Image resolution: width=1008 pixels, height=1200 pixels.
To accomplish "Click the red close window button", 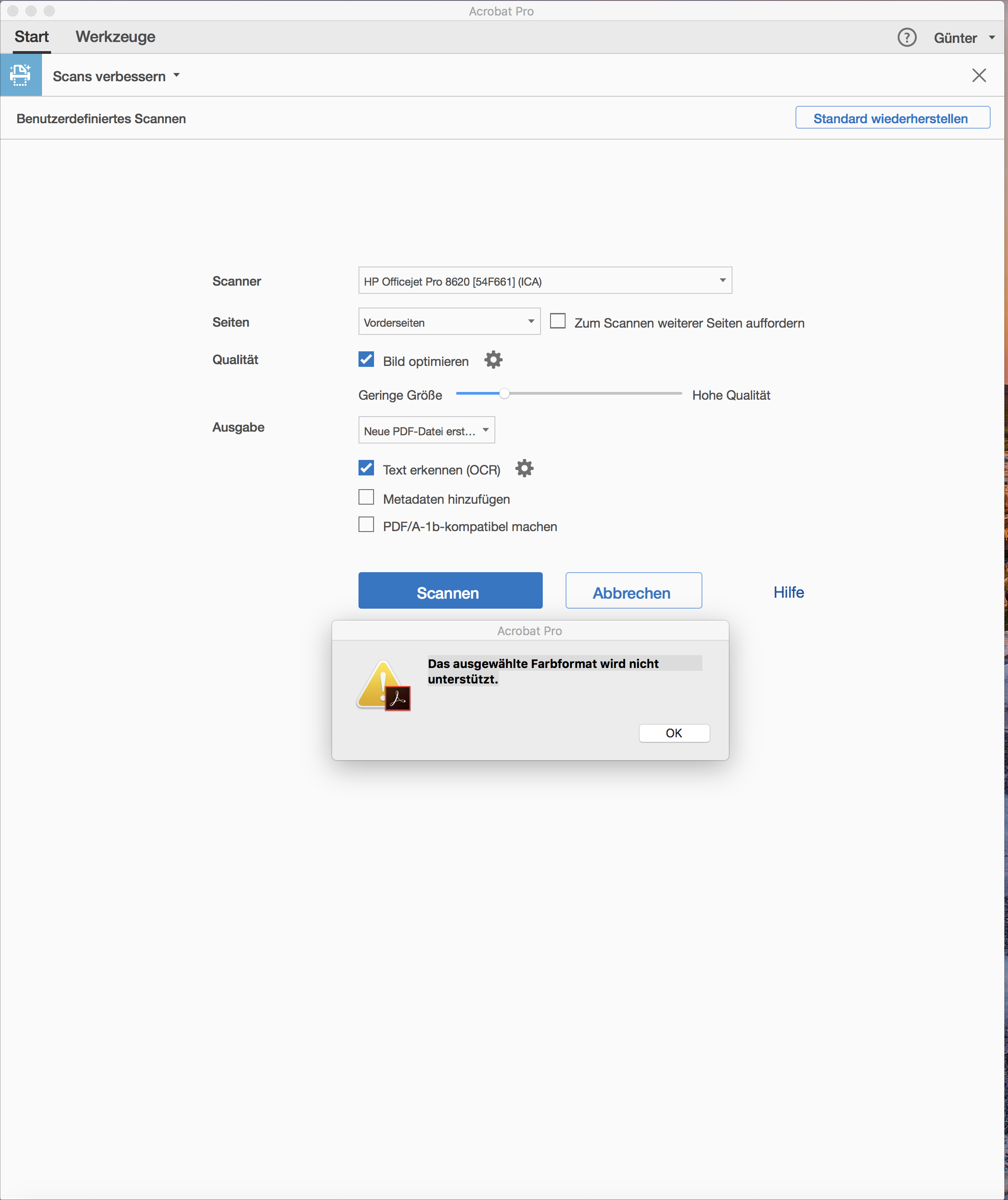I will coord(13,11).
